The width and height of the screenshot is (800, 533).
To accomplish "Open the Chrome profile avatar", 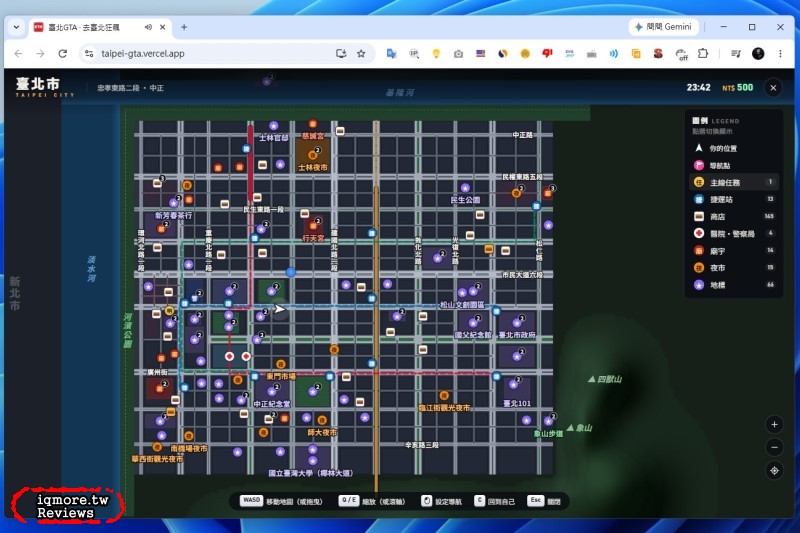I will click(x=758, y=54).
